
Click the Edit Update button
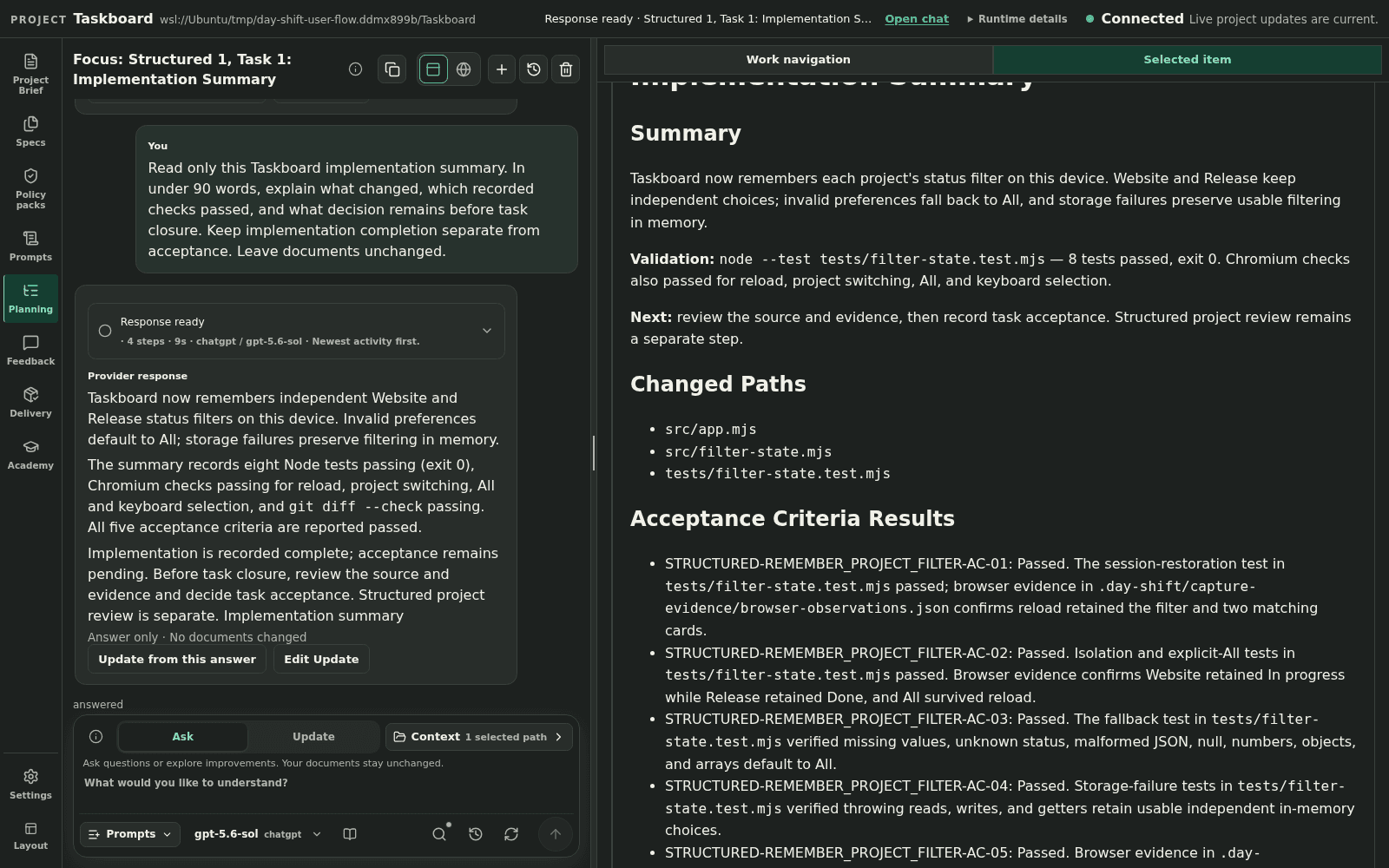click(321, 660)
